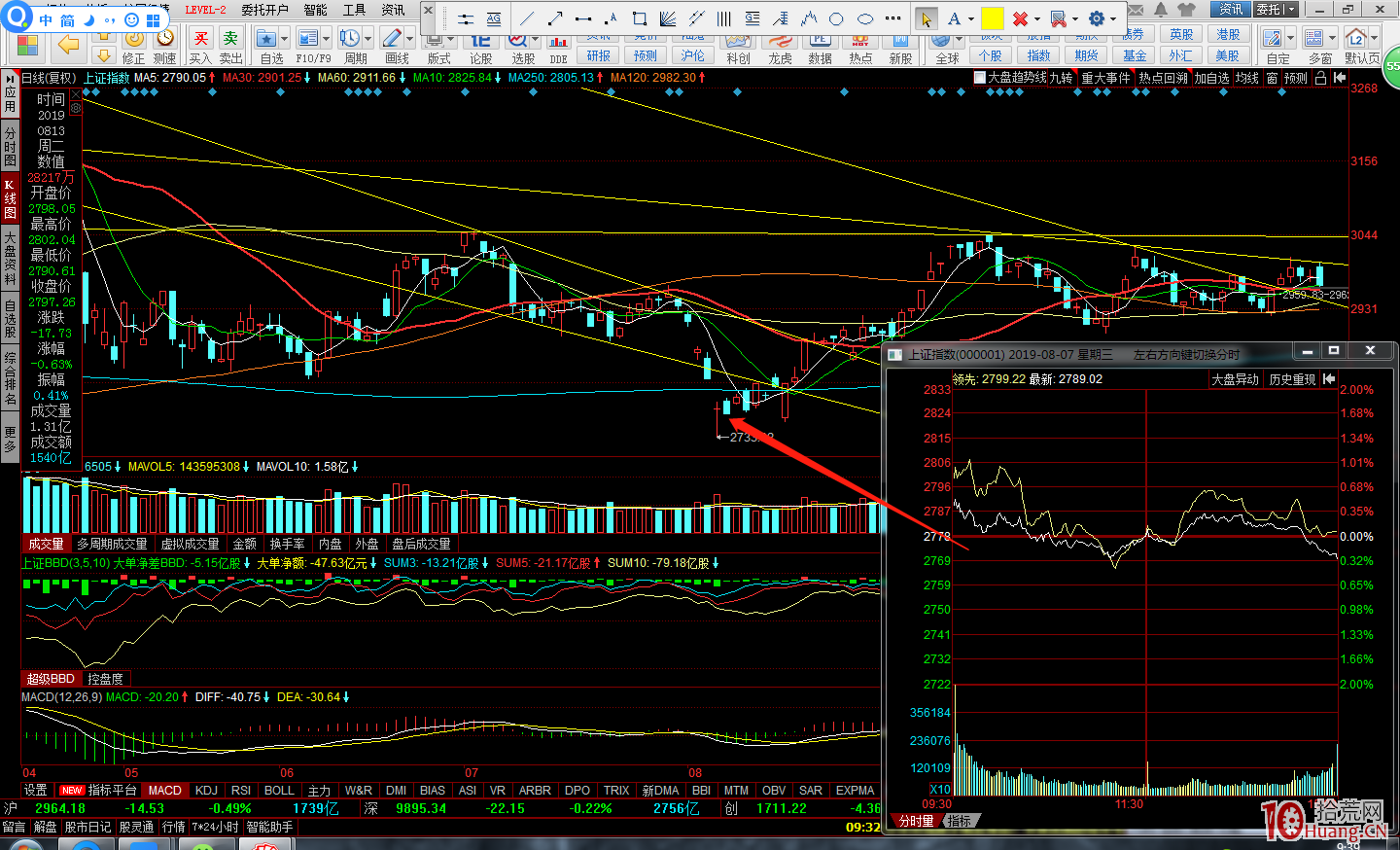Open the F10/F9 company info icon
The image size is (1400, 850).
308,39
